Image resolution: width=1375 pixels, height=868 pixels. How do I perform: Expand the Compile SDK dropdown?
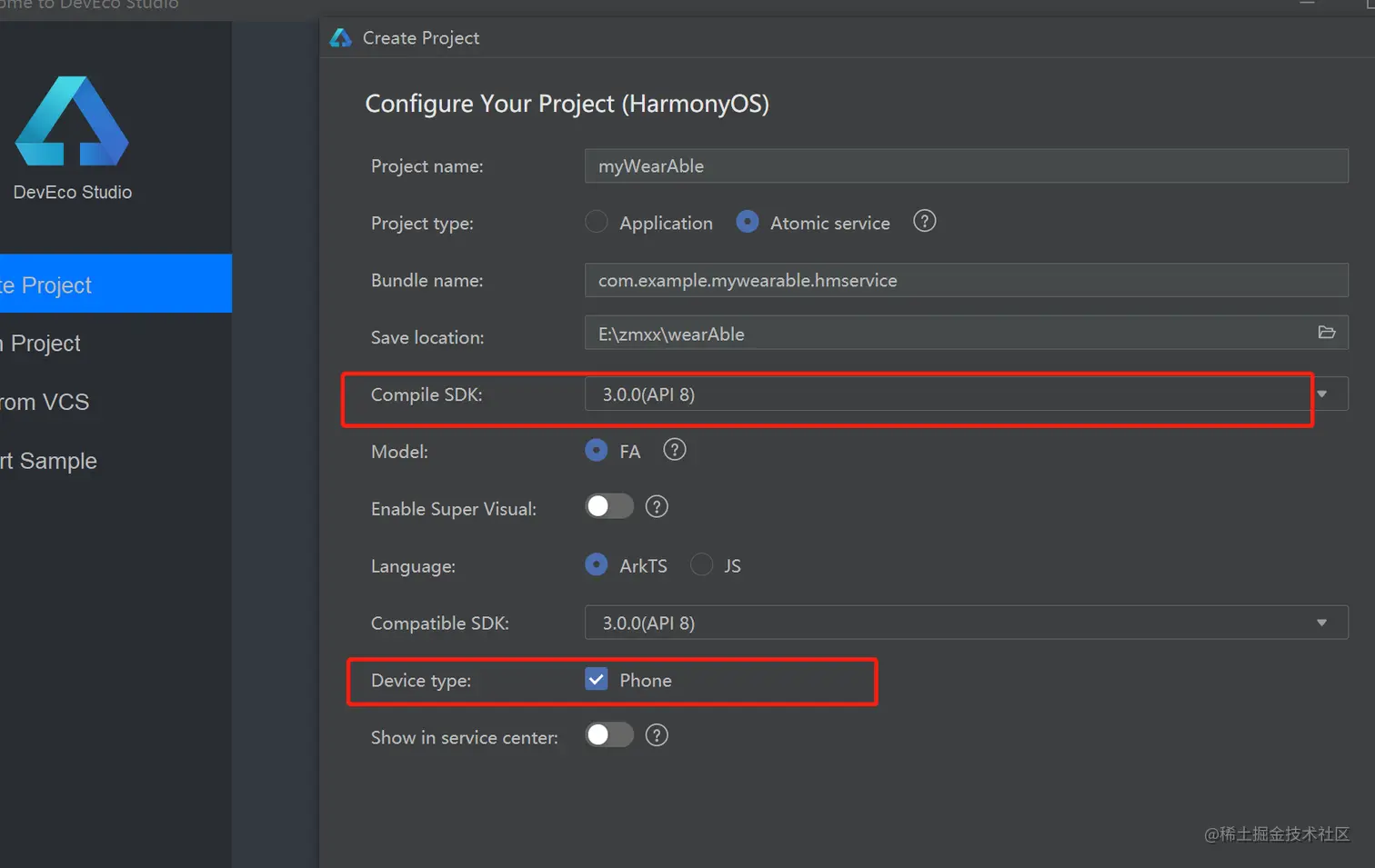(x=1321, y=394)
